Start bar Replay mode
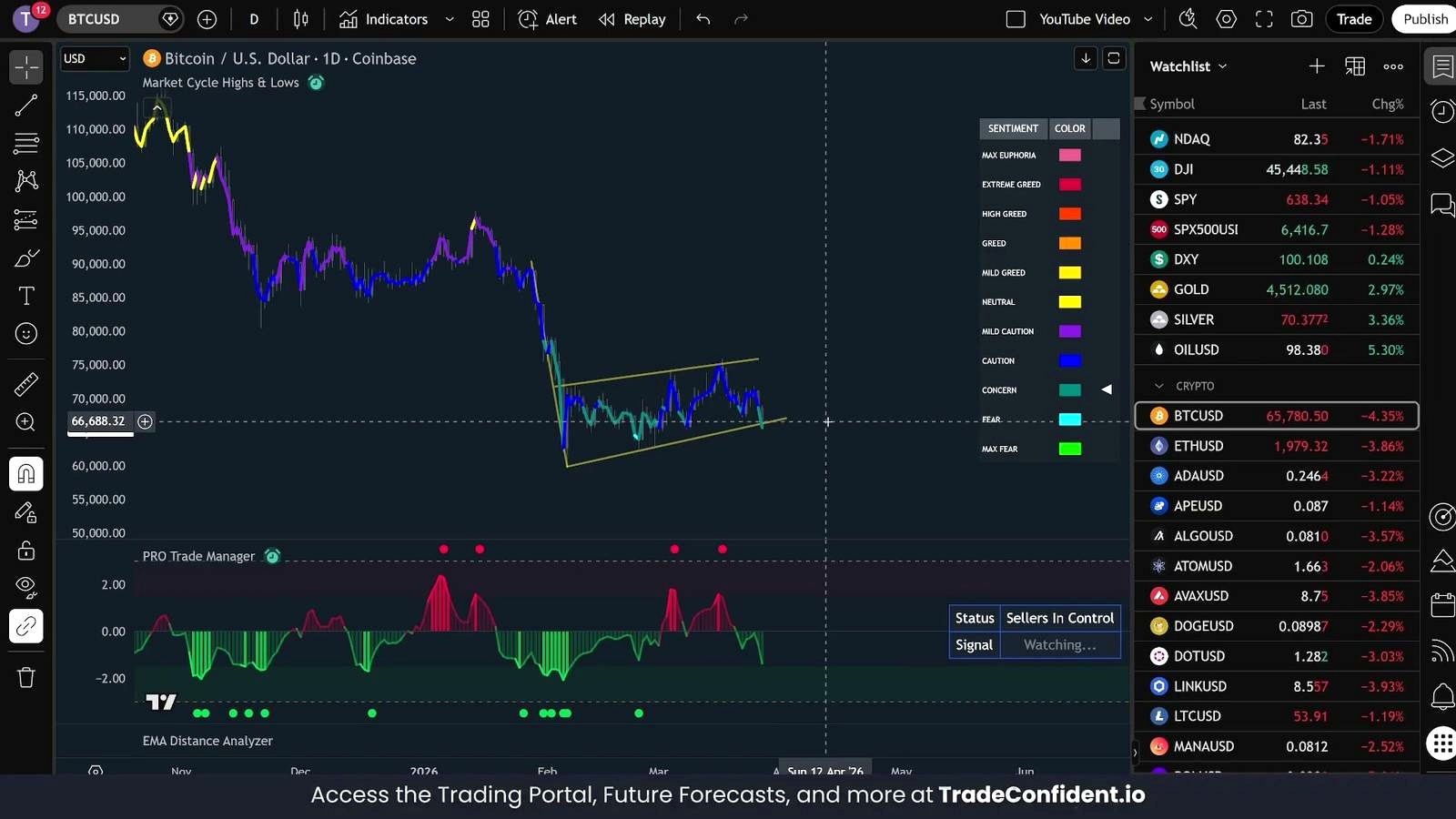Screen dimensions: 1456x819 [x=632, y=19]
